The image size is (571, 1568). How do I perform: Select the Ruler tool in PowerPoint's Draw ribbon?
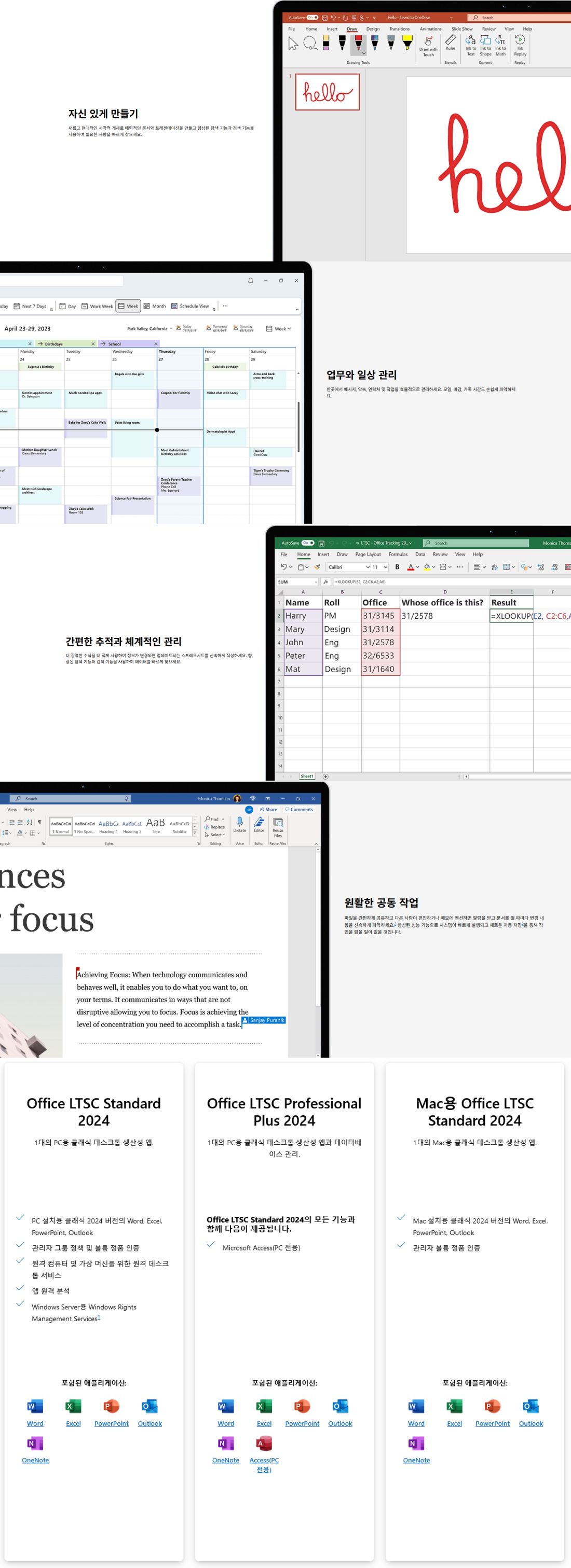click(451, 43)
